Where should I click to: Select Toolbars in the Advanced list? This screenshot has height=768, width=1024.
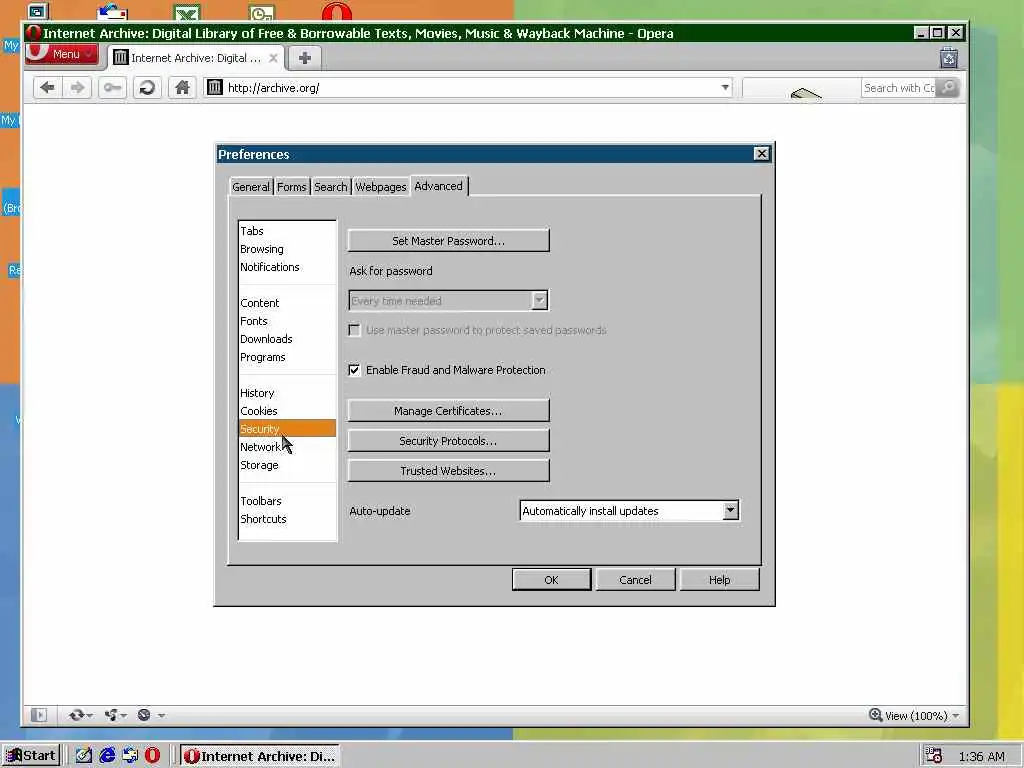(x=287, y=501)
